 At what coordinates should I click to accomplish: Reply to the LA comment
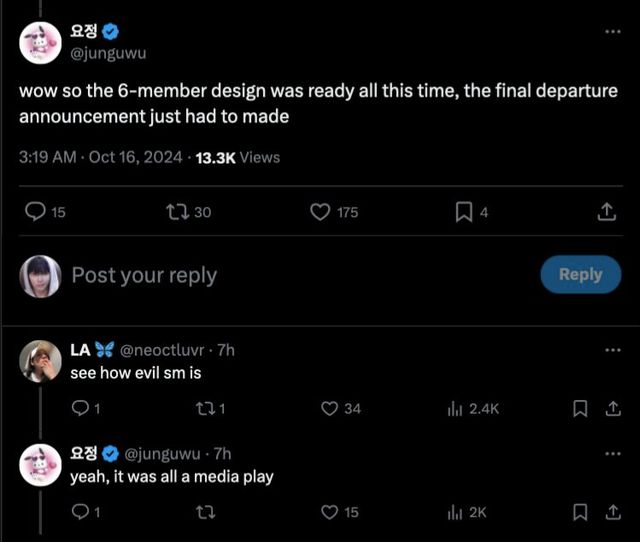click(x=81, y=408)
